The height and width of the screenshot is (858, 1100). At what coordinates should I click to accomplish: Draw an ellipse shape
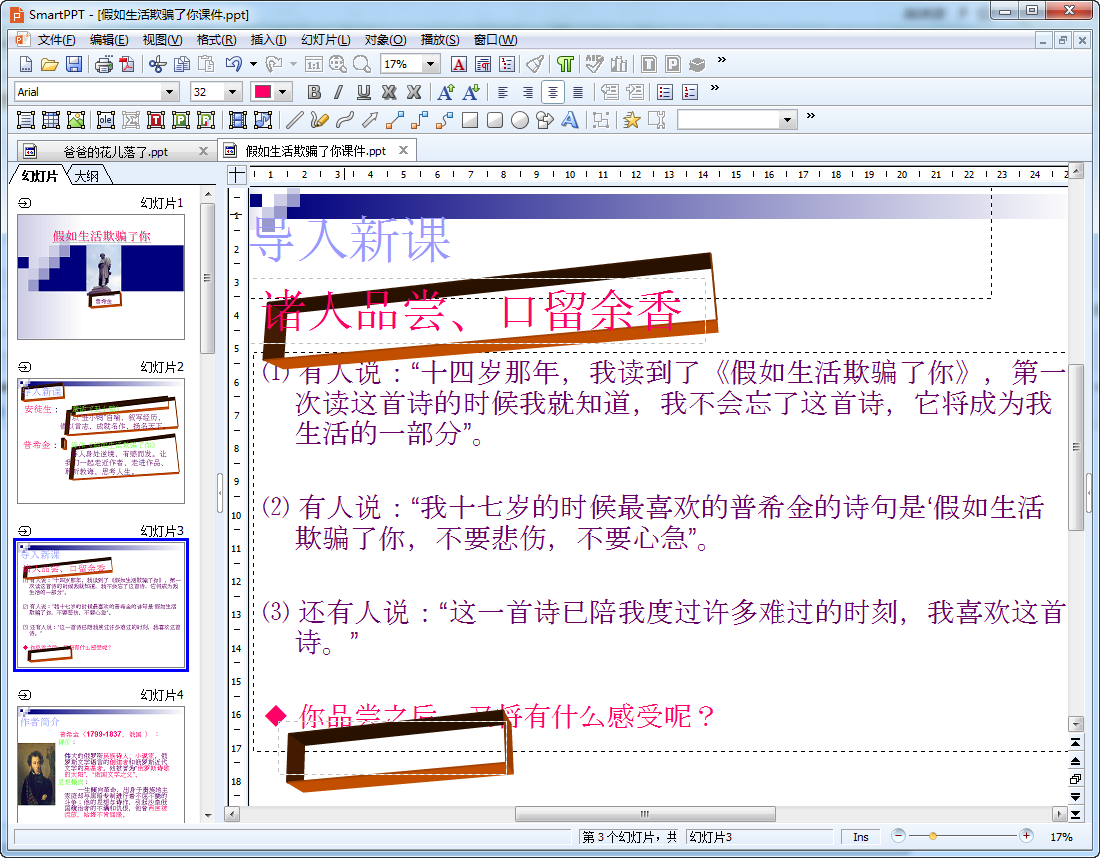point(520,120)
